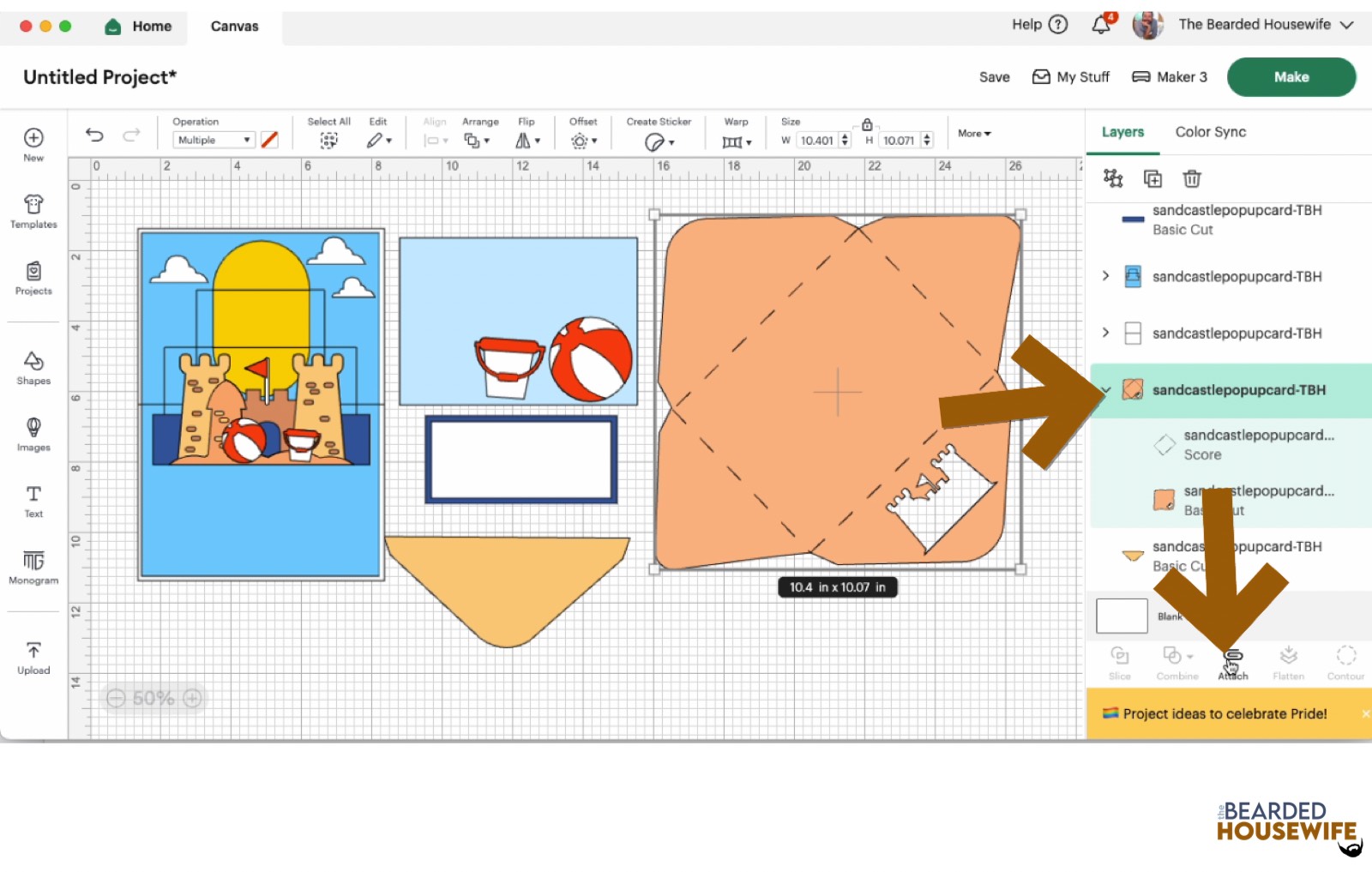Switch to the Canvas tab
1372x872 pixels.
click(234, 27)
